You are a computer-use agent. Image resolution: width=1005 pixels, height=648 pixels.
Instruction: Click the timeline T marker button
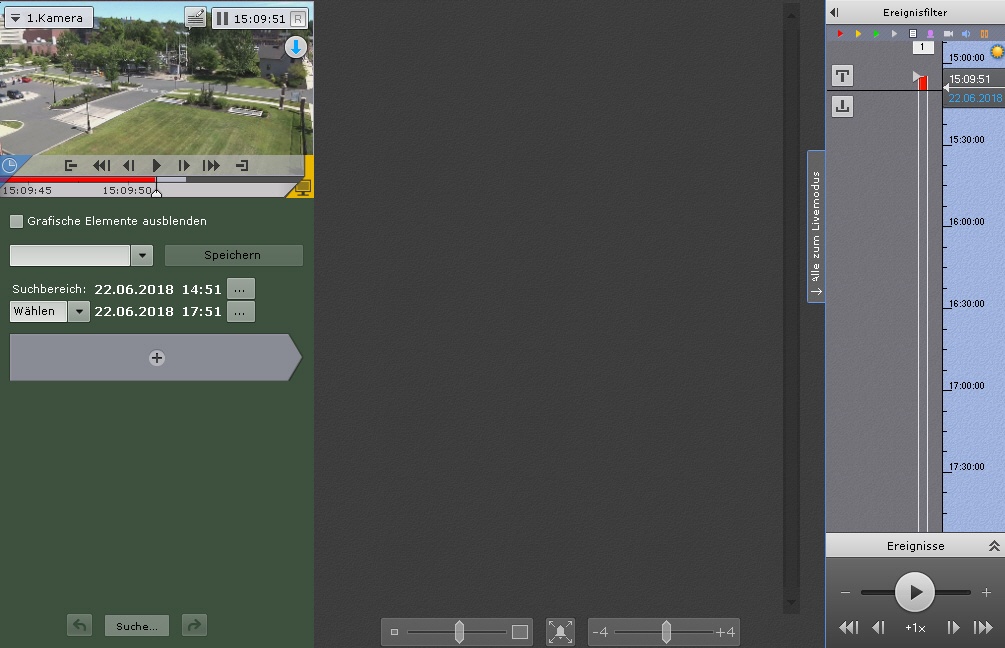(x=843, y=76)
